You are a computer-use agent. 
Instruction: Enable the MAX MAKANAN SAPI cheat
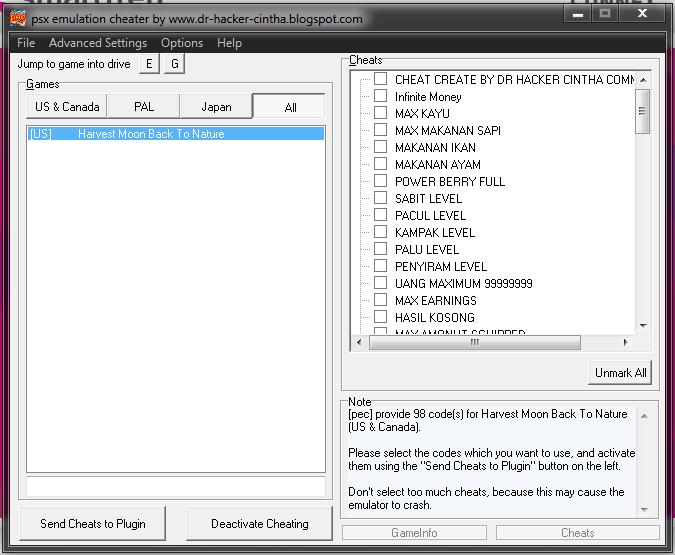pos(381,130)
